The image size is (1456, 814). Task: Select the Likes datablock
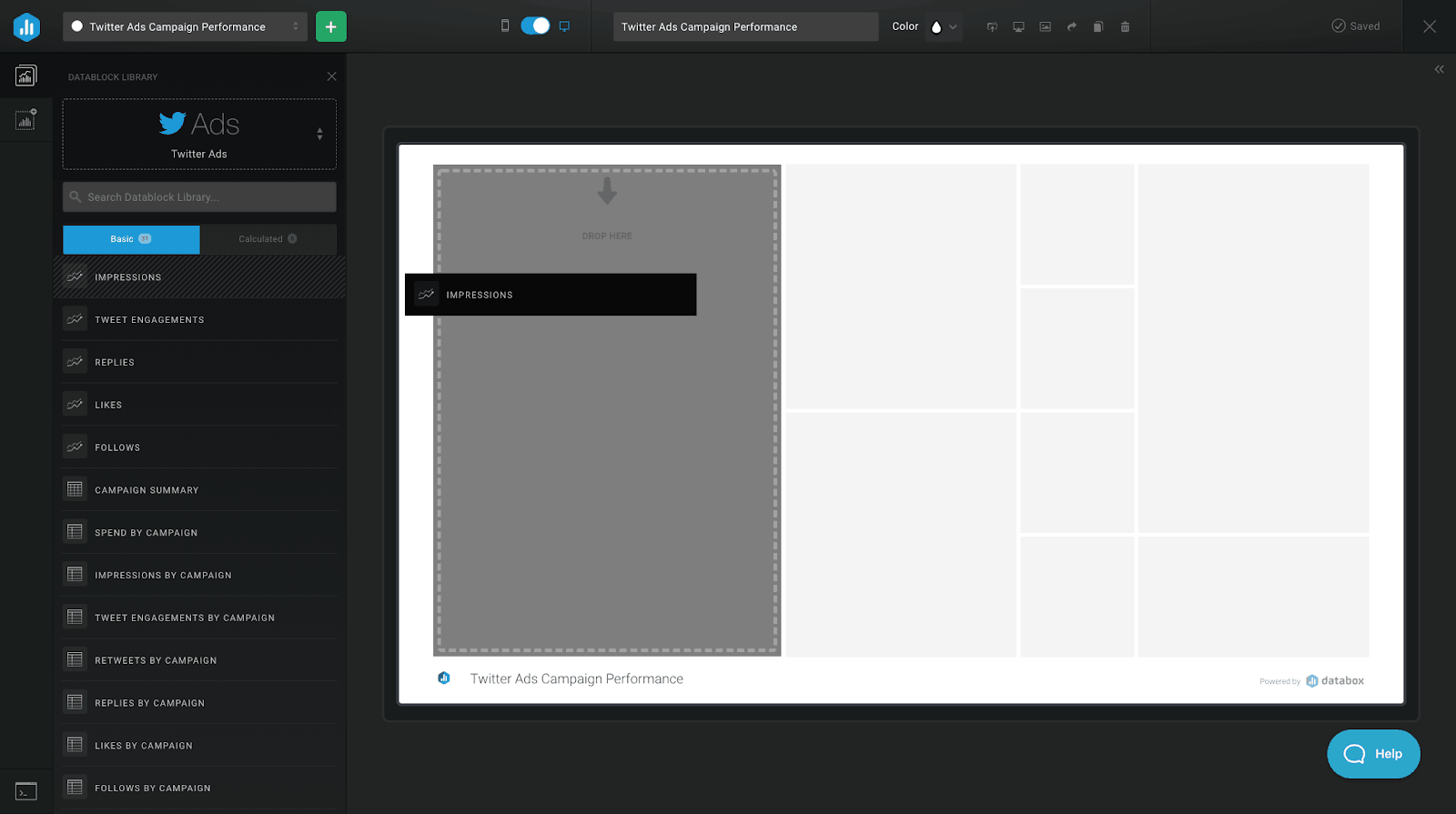click(199, 405)
